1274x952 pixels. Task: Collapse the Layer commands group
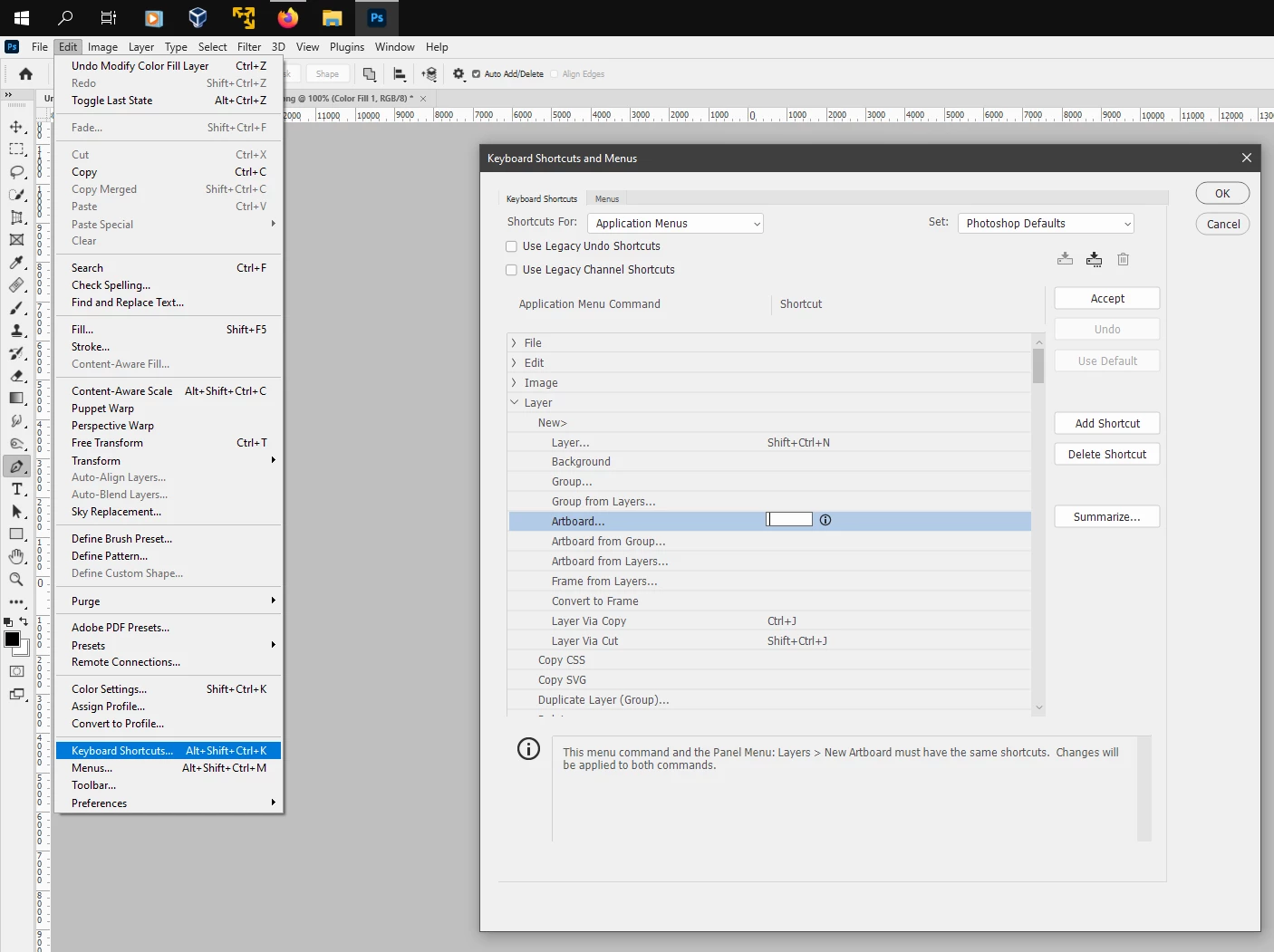point(514,403)
